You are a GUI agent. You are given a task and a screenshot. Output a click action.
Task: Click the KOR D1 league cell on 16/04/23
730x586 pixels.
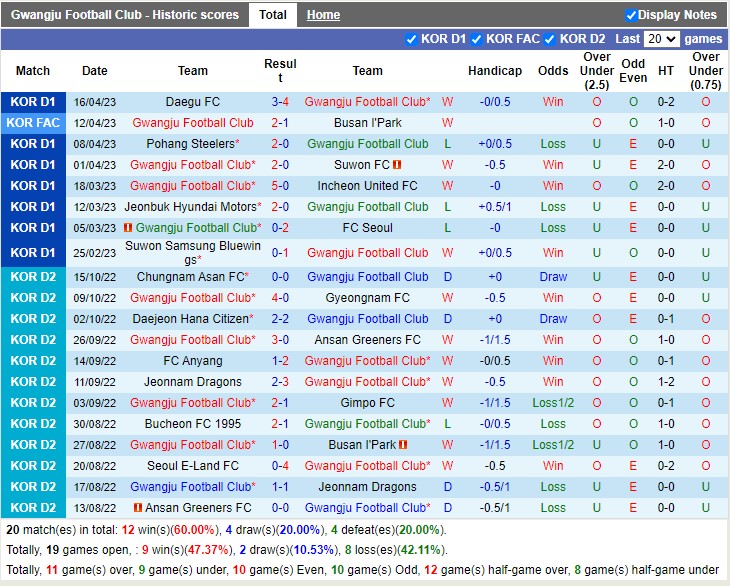33,102
